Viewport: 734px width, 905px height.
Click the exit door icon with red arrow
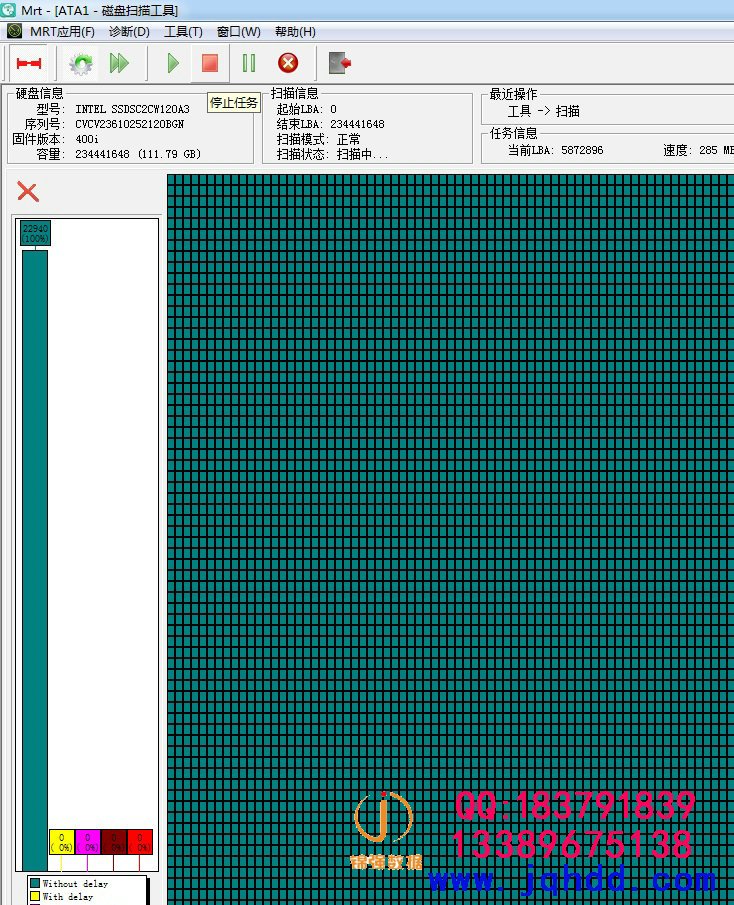pyautogui.click(x=340, y=63)
